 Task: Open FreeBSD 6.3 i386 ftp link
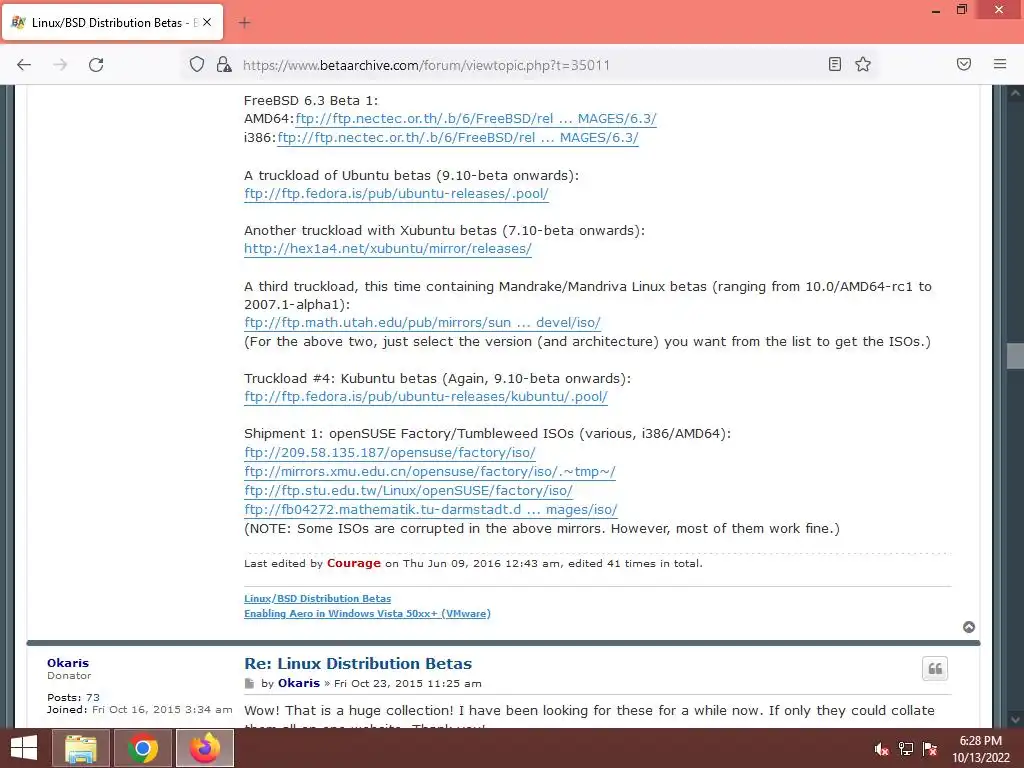click(458, 138)
